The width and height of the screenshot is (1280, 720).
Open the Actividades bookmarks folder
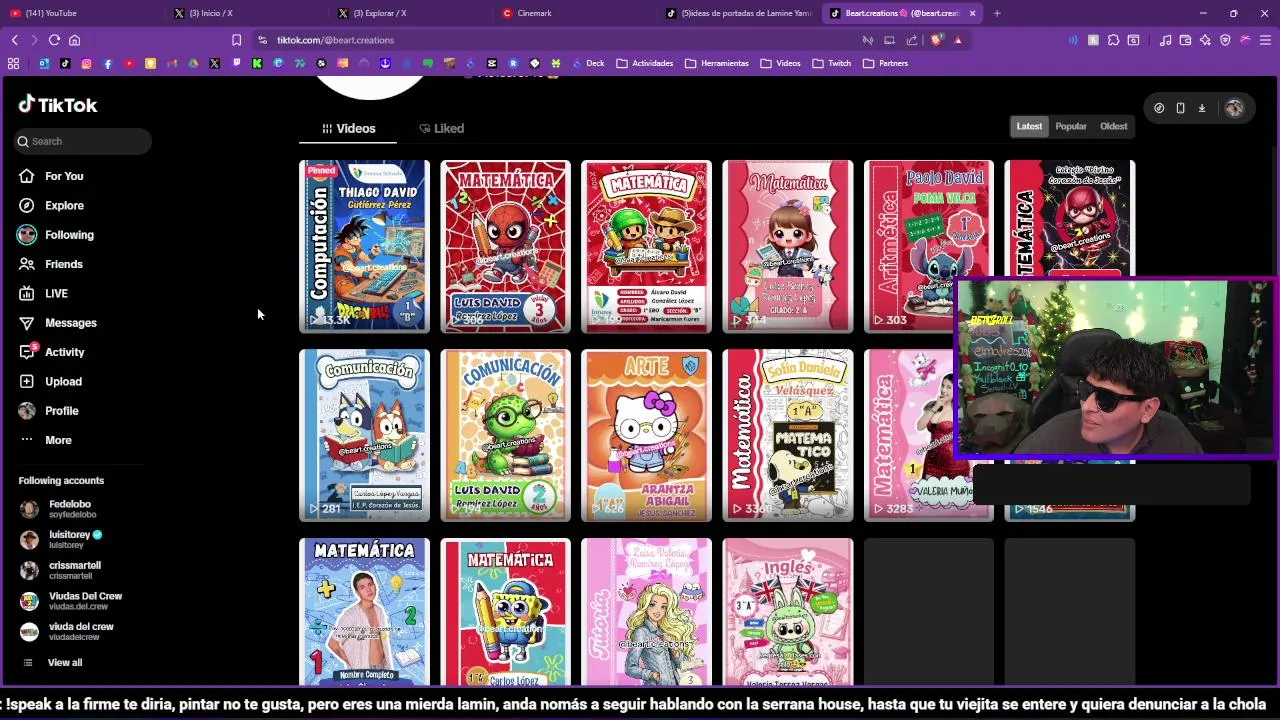[645, 63]
